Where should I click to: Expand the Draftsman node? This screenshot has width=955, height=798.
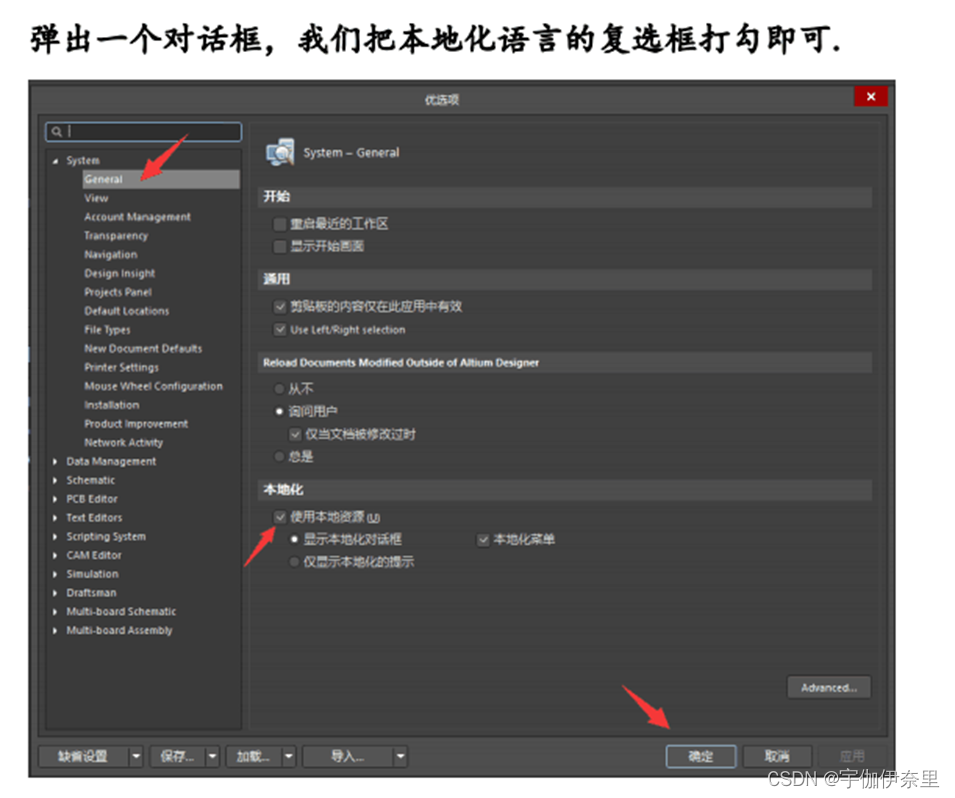click(x=55, y=593)
